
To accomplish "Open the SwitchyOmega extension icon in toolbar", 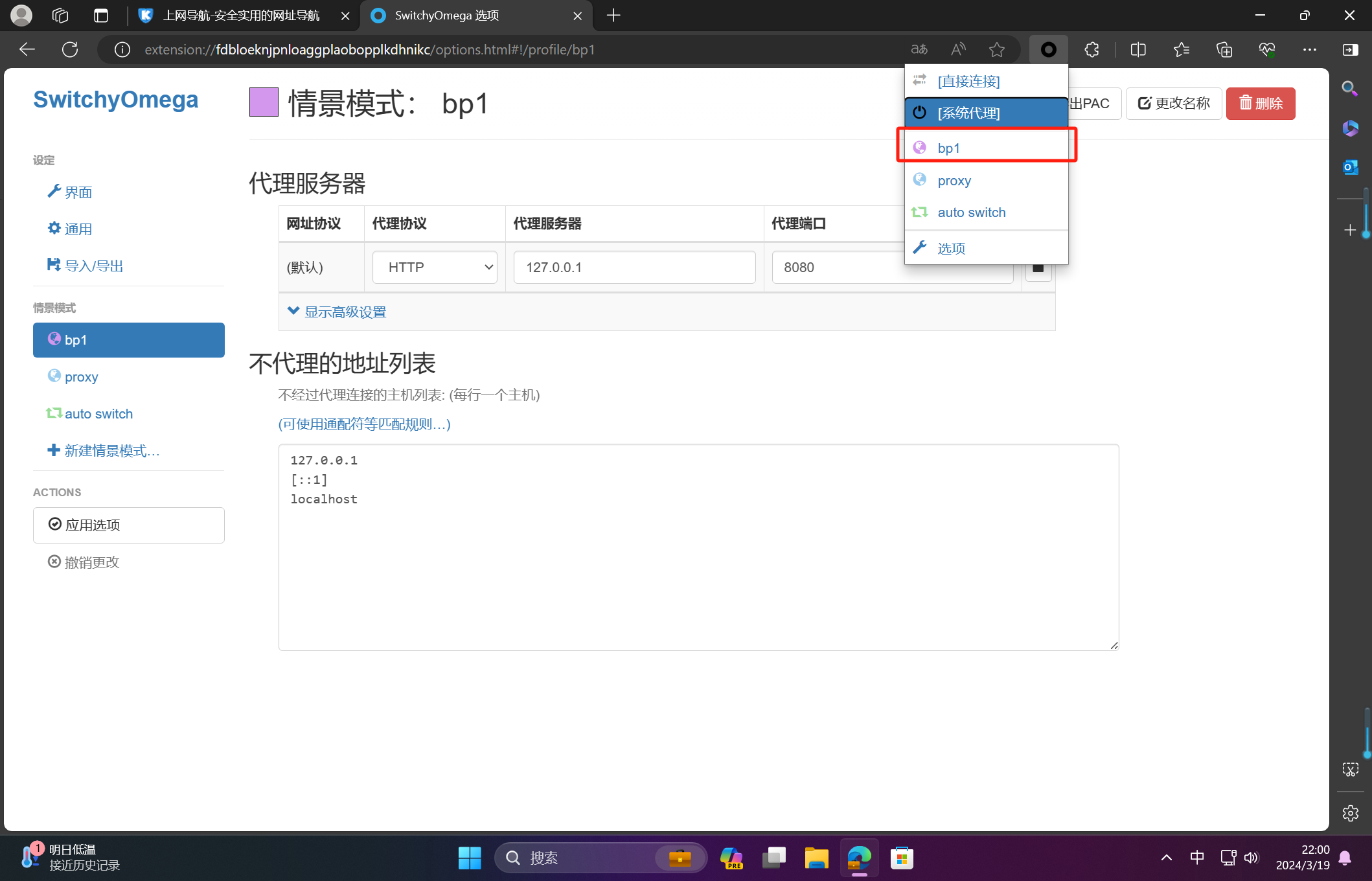I will [1047, 49].
